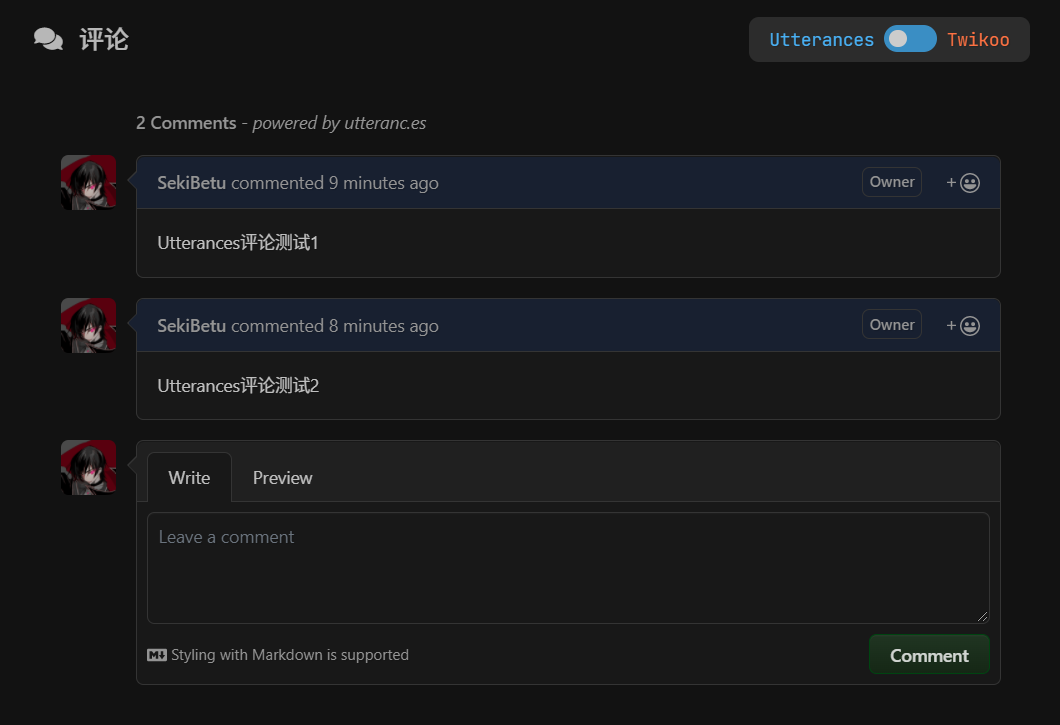Viewport: 1060px width, 725px height.
Task: Click the comment bubble icon beside 评论 heading
Action: coord(47,38)
